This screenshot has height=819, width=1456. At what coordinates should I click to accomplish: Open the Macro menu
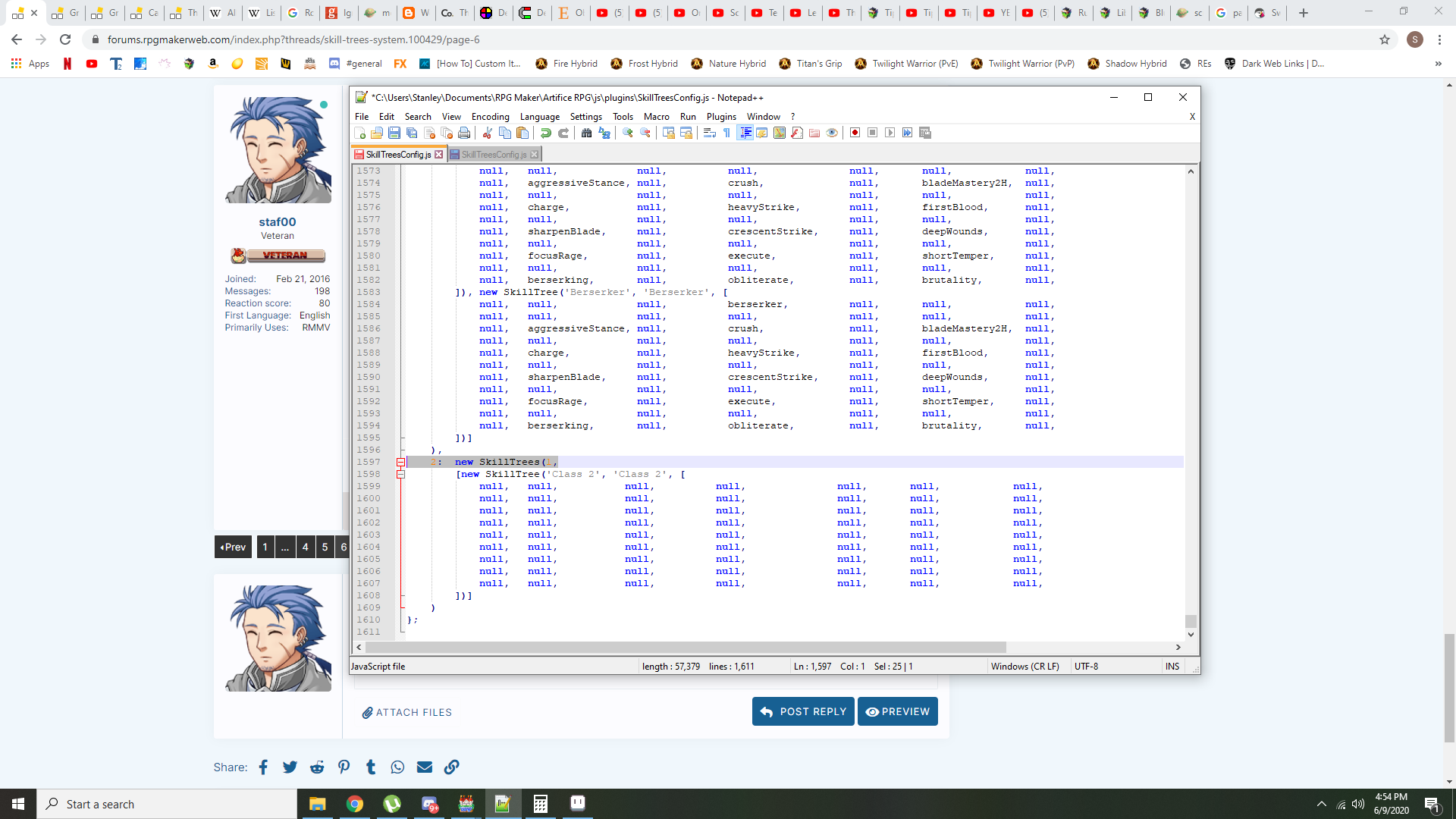coord(656,117)
